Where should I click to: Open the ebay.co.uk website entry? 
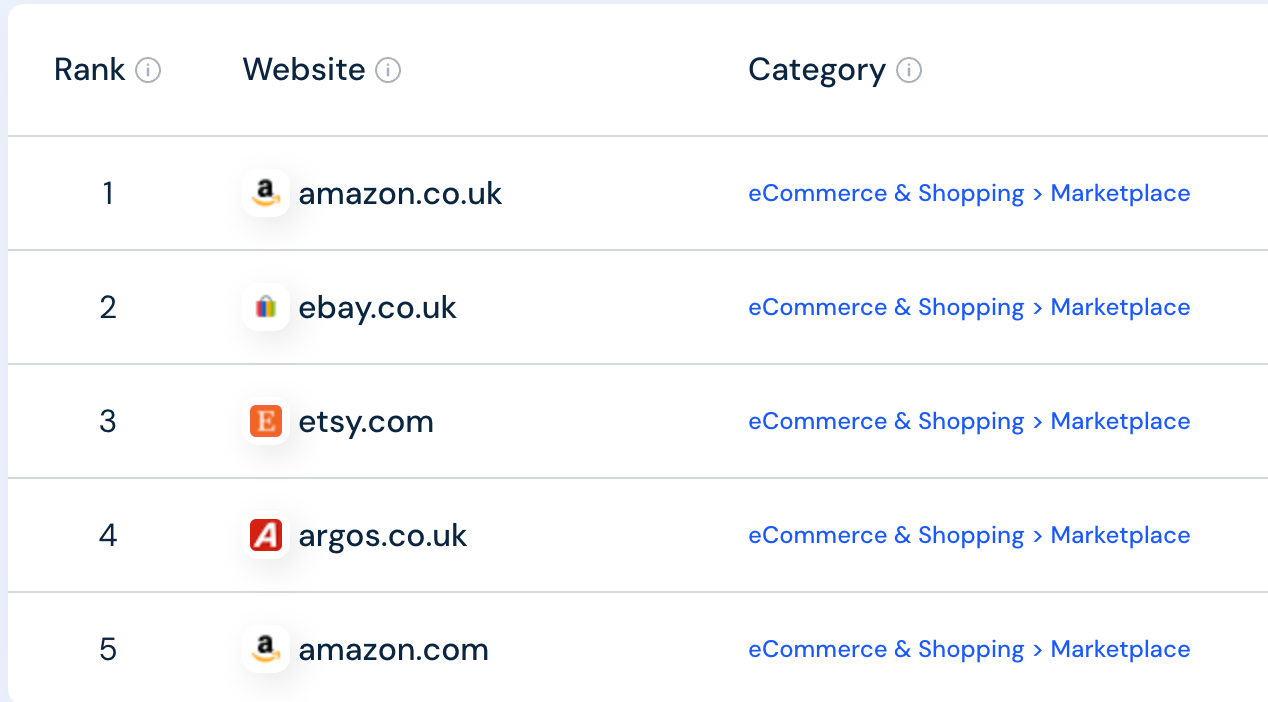tap(377, 307)
